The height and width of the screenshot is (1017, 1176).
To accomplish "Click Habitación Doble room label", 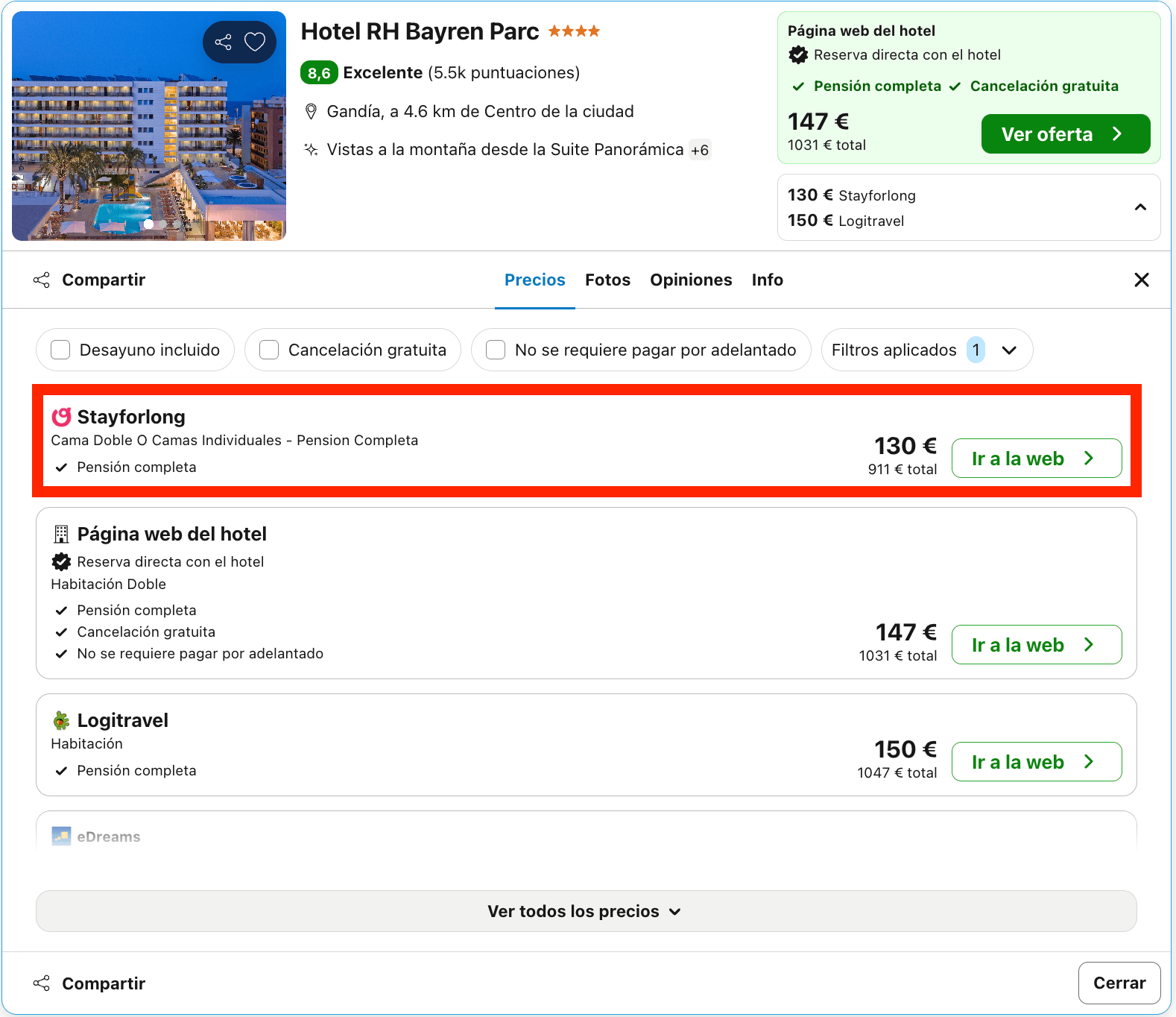I will pos(108,584).
